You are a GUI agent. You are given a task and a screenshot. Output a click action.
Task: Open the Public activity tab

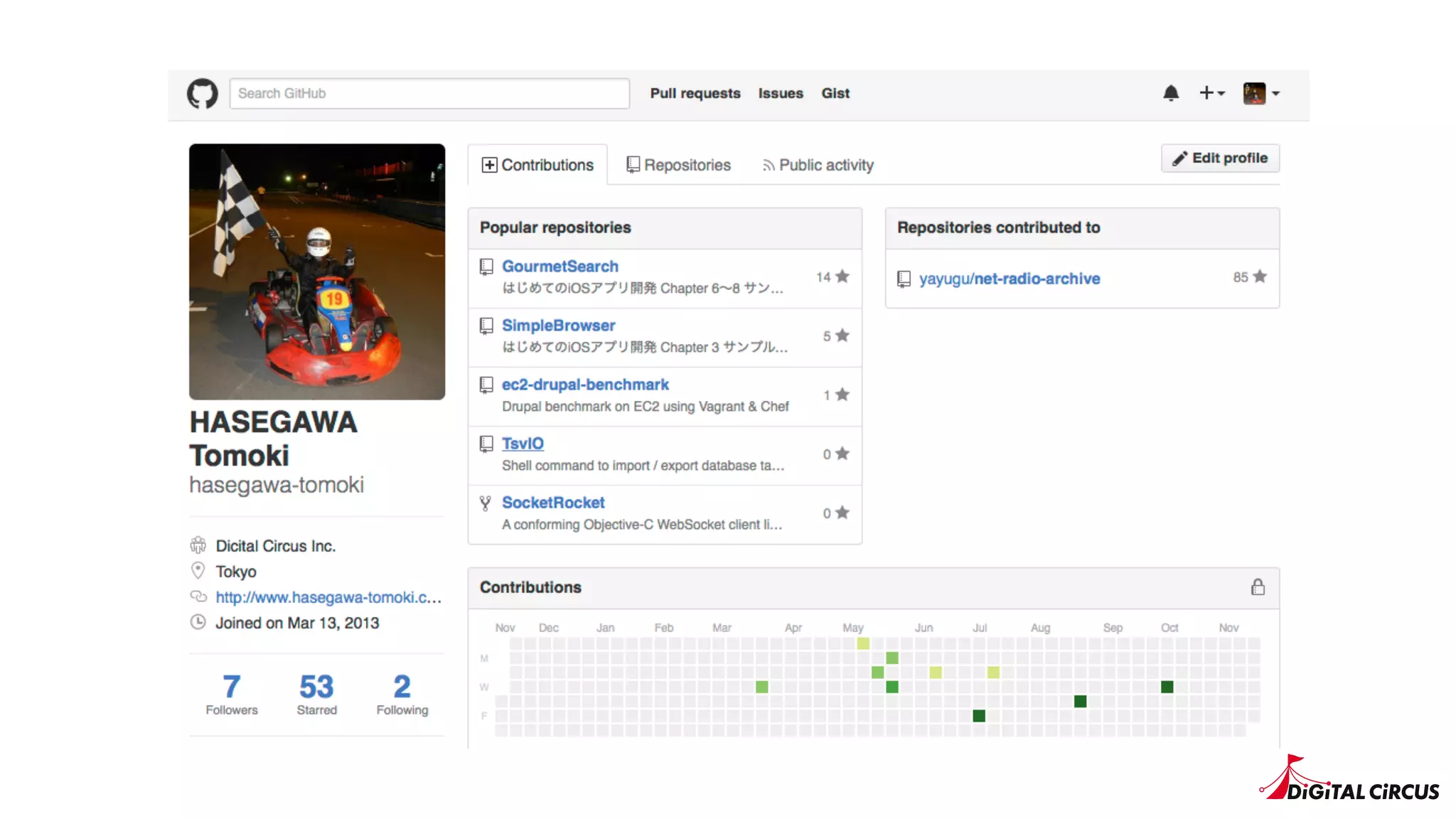pyautogui.click(x=818, y=165)
